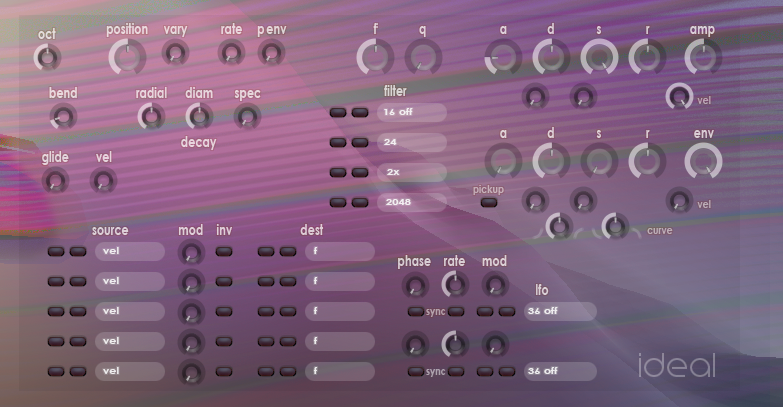
Task: Click the amp envelope a knob
Action: coord(503,56)
